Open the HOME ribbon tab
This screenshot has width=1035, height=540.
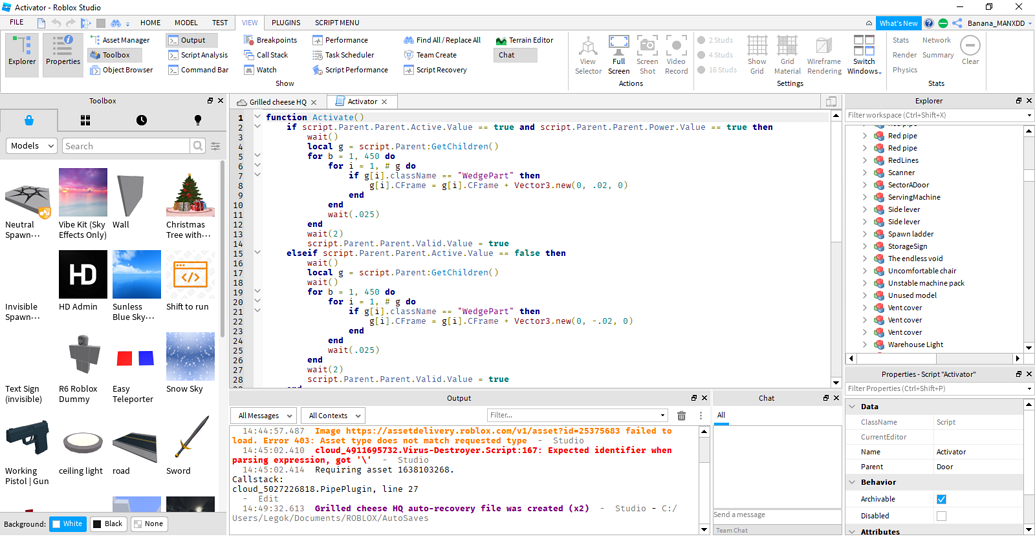[x=150, y=22]
